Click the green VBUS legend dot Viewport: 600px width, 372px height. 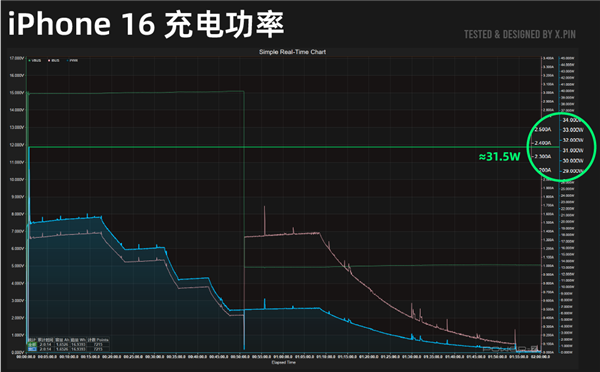tap(29, 60)
